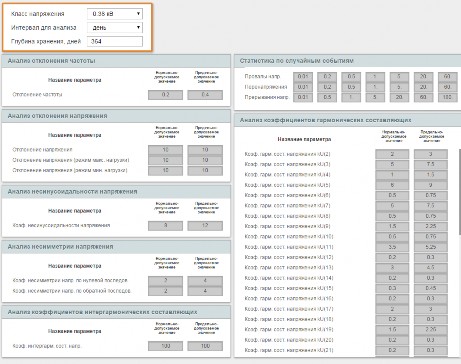Click limit value 12 for Коэф. несинусоидальности
461x364 pixels.
(205, 226)
